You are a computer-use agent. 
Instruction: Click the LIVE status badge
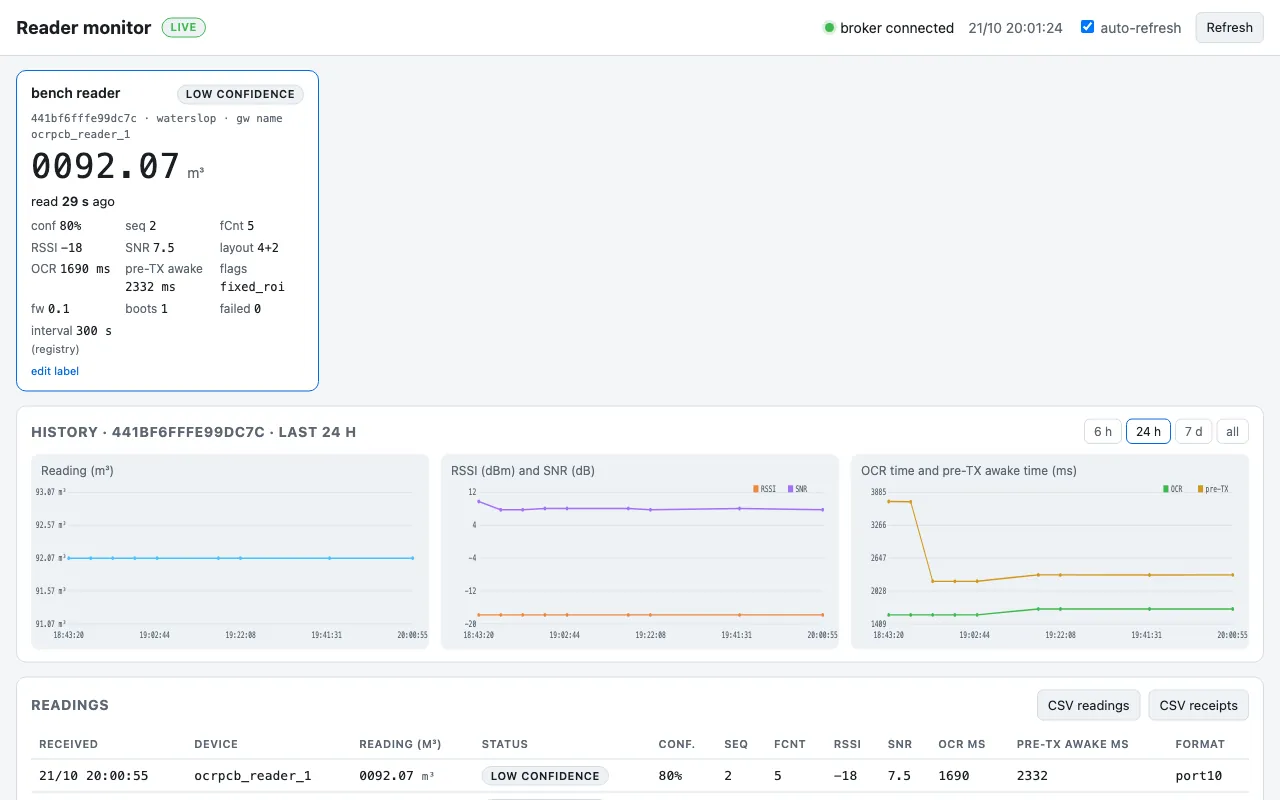183,28
